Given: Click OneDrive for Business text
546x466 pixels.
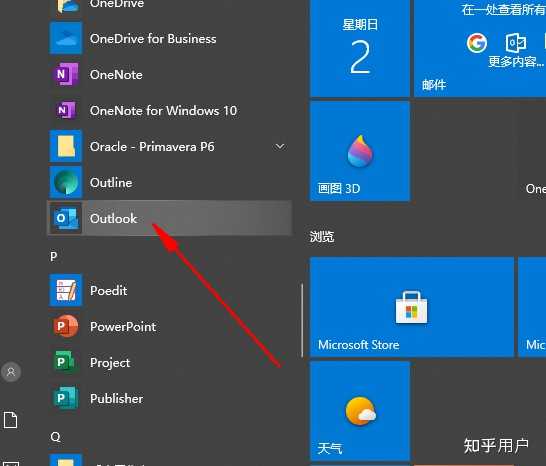Looking at the screenshot, I should (153, 39).
